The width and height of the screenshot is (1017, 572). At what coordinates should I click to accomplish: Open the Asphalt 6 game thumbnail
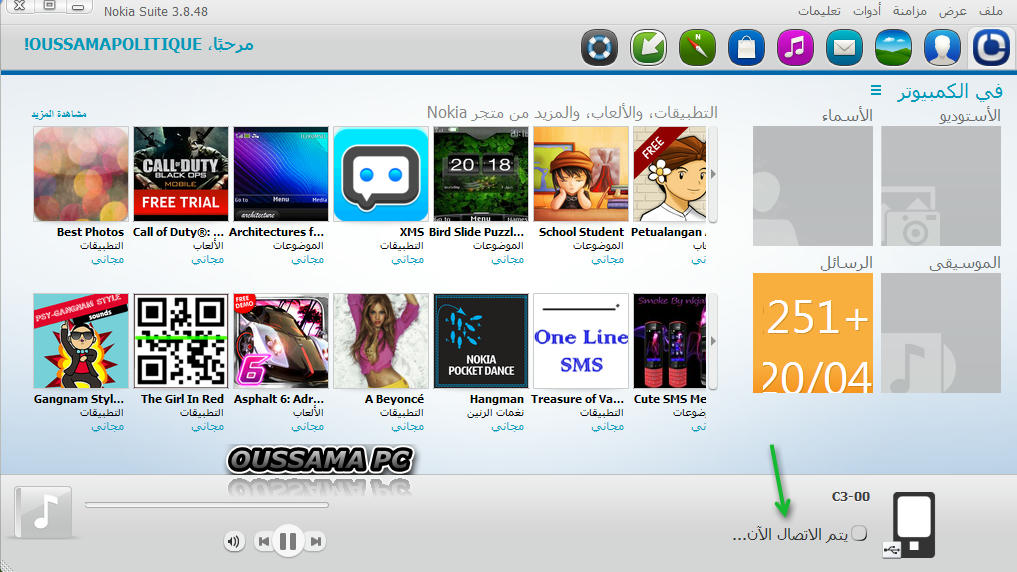281,340
